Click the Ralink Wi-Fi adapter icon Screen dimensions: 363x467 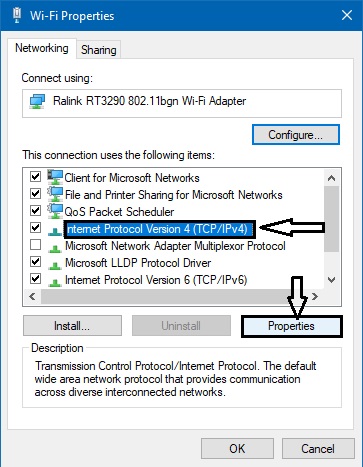[x=37, y=101]
